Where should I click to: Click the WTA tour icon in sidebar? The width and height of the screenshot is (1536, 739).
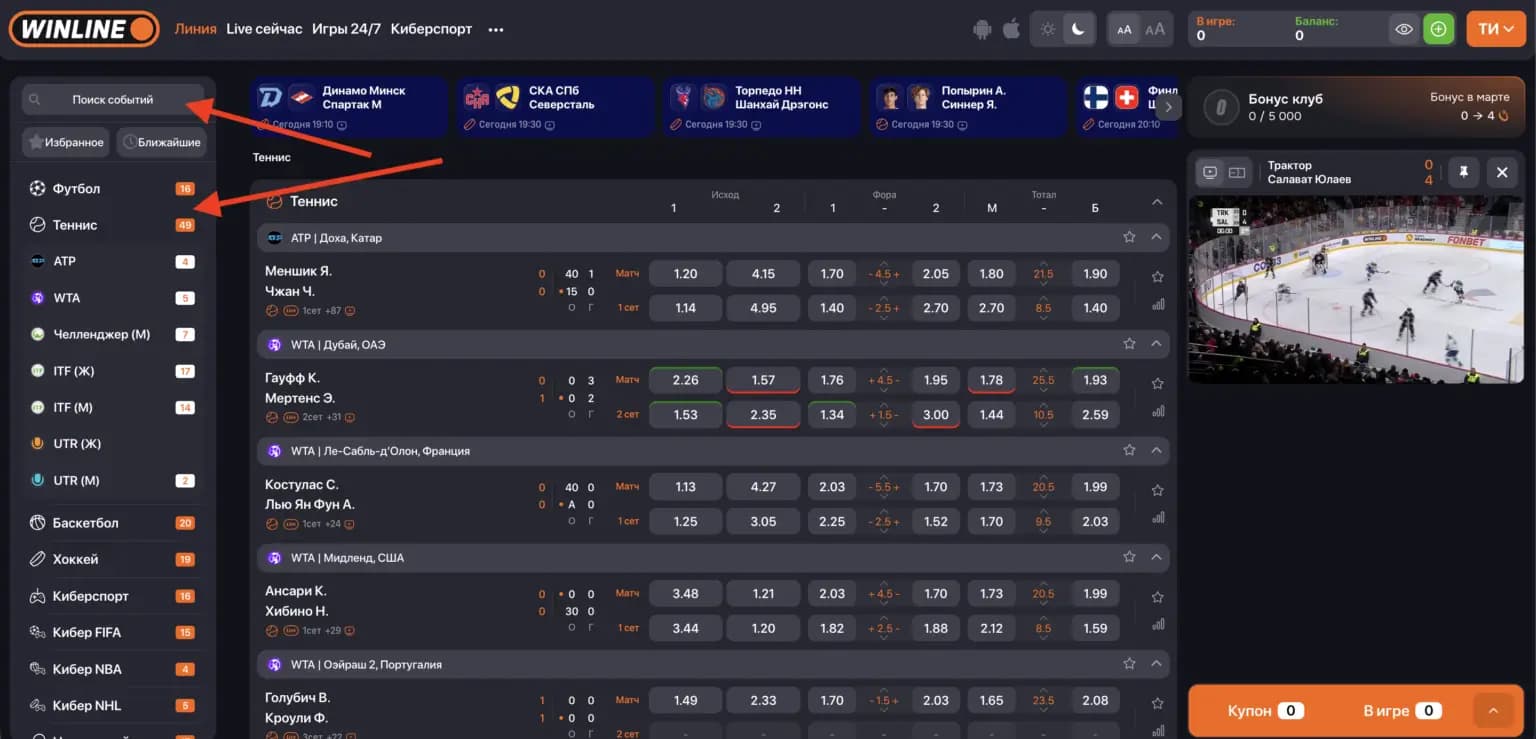point(38,298)
